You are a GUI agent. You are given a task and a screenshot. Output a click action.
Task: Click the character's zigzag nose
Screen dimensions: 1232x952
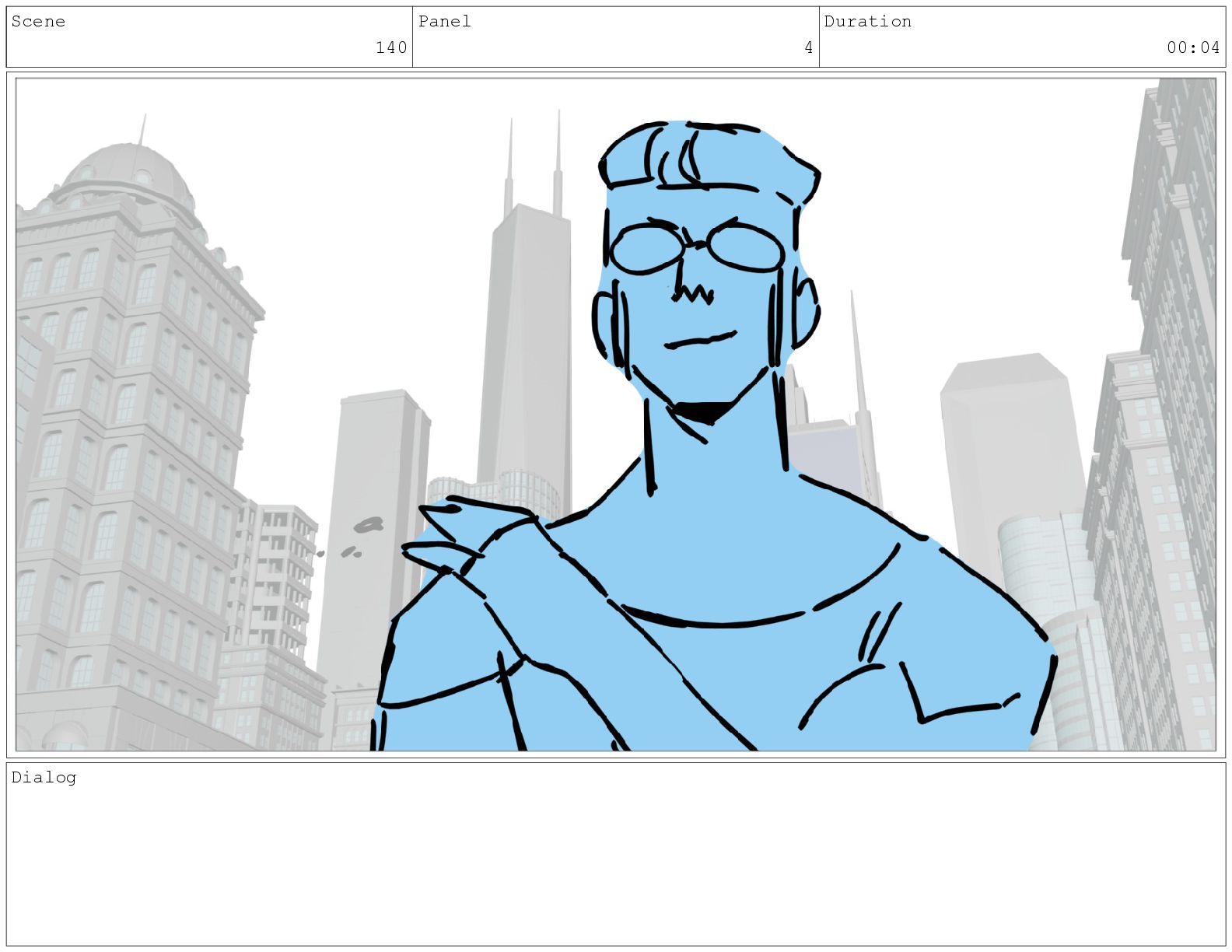[693, 293]
